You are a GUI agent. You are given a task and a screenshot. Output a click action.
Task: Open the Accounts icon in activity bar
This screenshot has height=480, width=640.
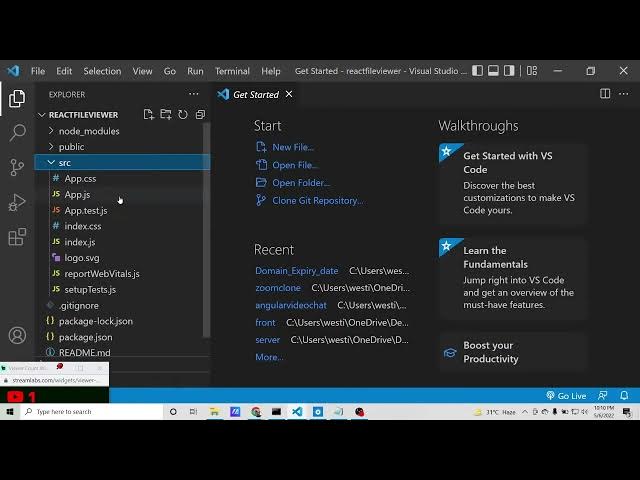tap(17, 336)
